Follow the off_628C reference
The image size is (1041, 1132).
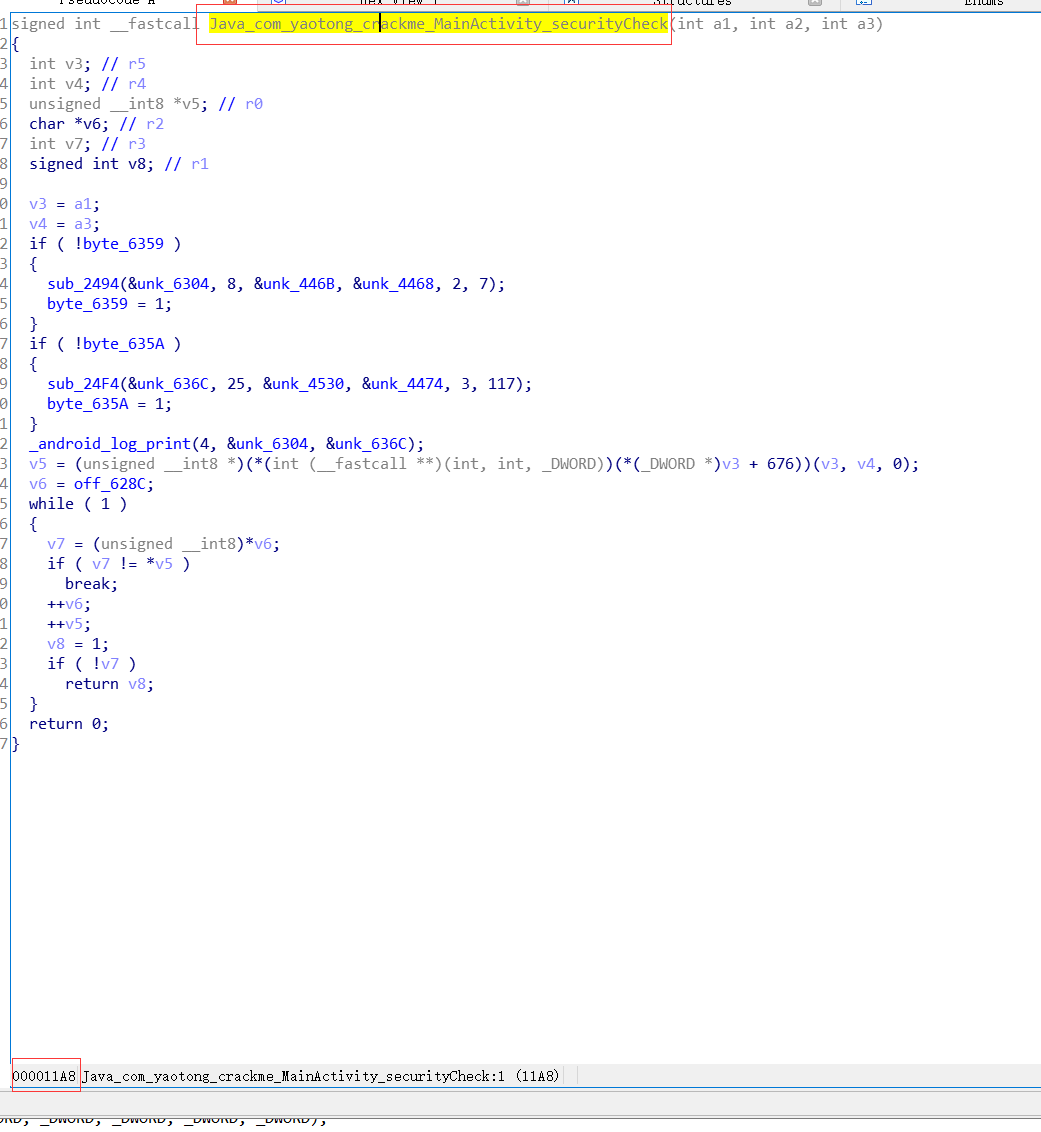point(110,484)
